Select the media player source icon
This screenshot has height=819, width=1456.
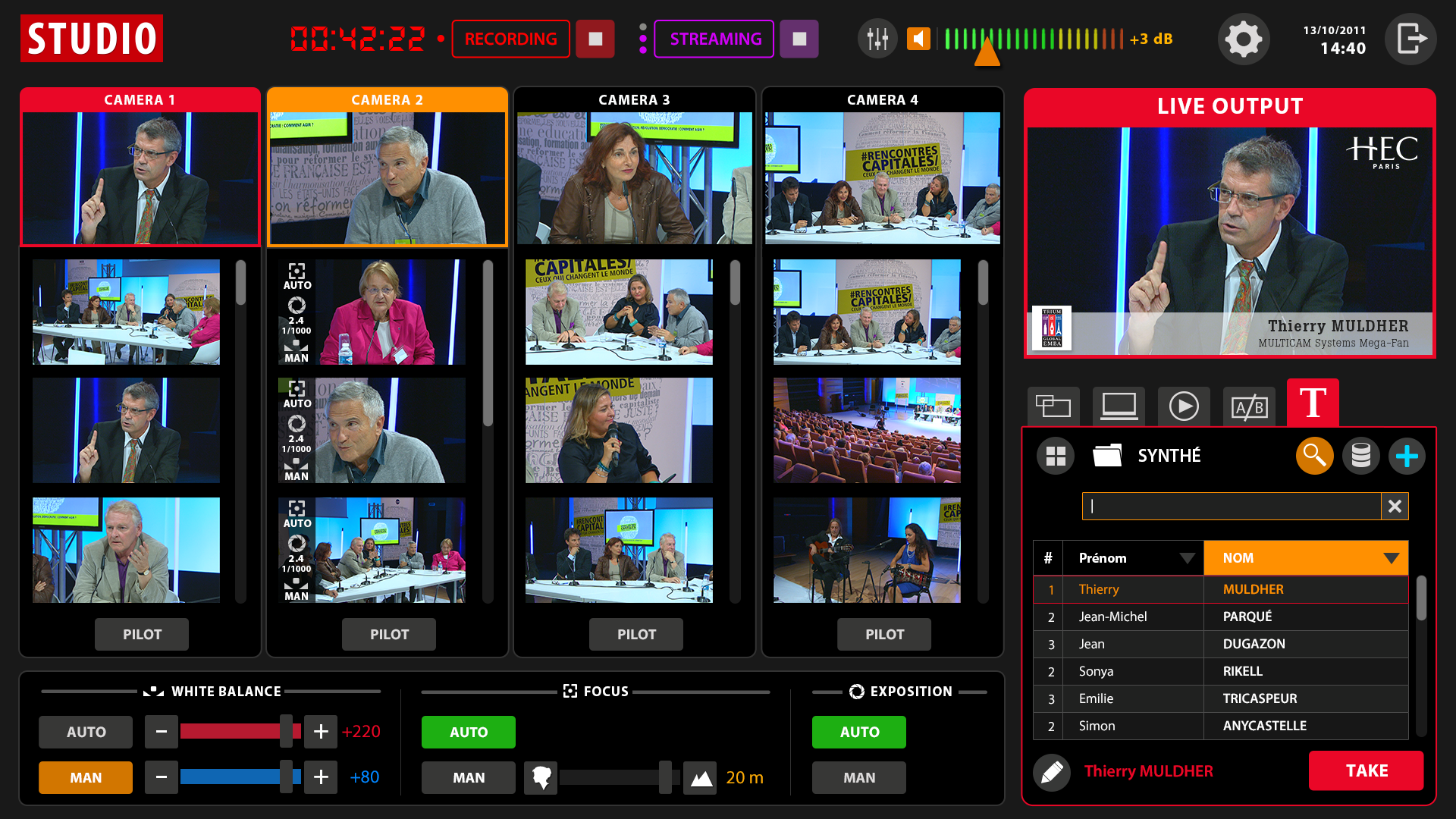click(1184, 406)
